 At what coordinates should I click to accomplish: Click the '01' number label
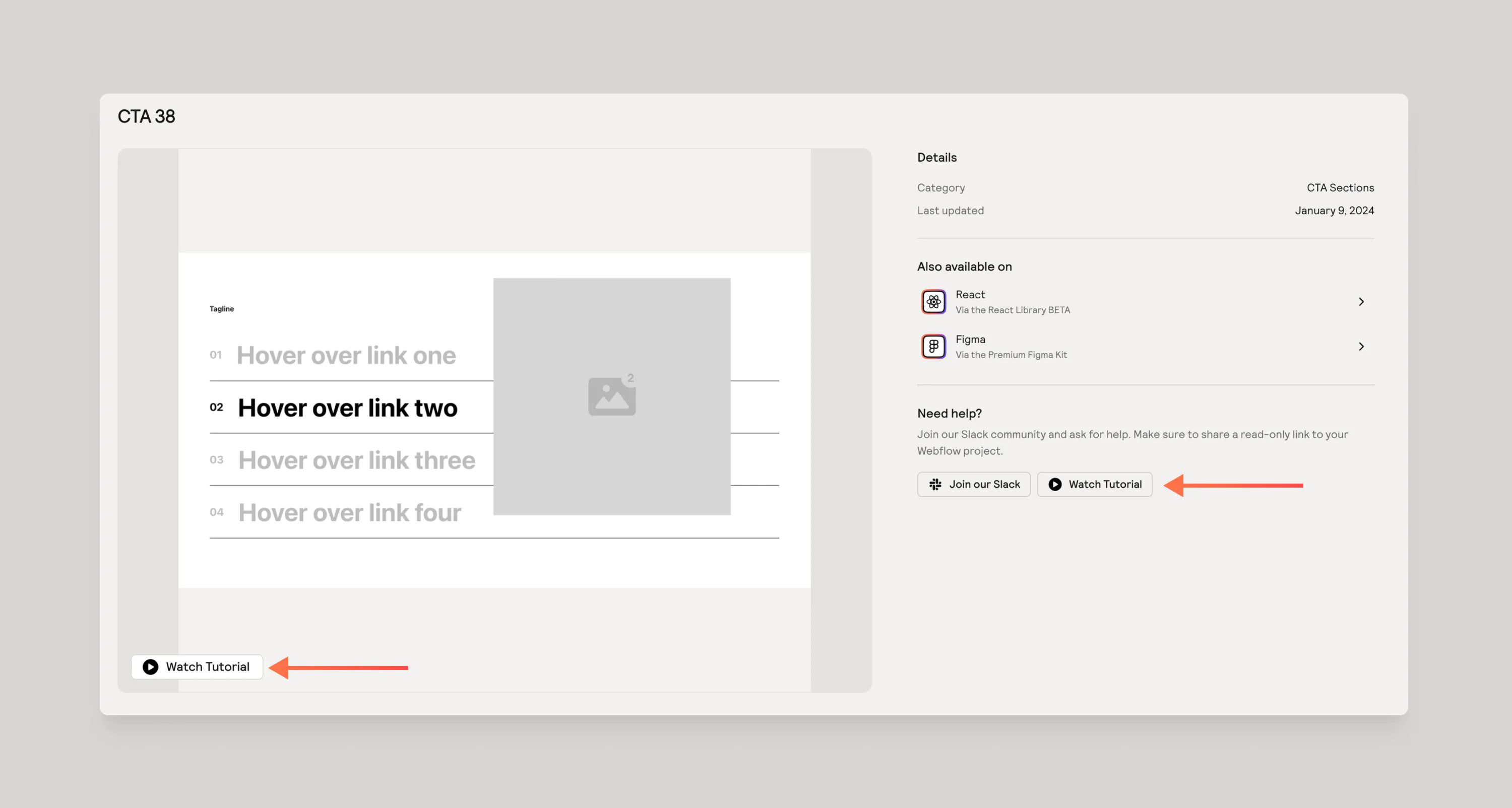click(x=215, y=355)
